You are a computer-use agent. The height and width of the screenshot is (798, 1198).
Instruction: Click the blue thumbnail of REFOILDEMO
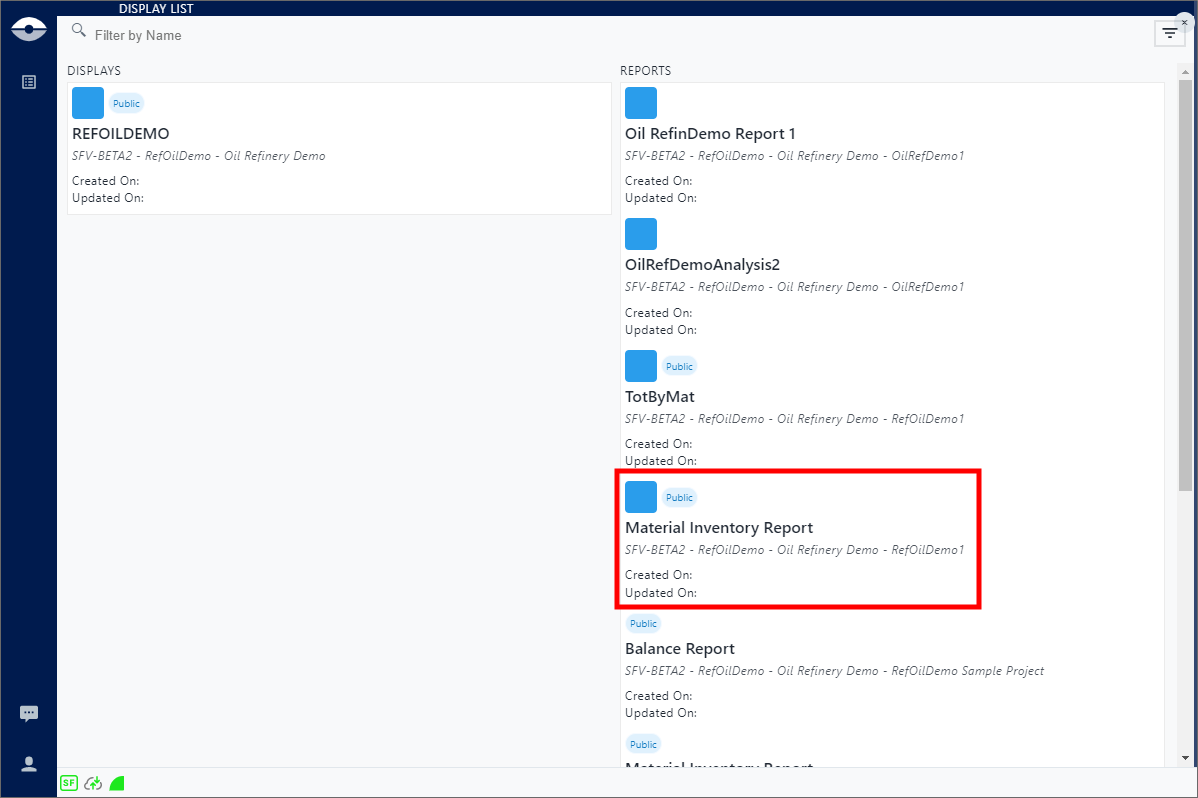(x=88, y=103)
